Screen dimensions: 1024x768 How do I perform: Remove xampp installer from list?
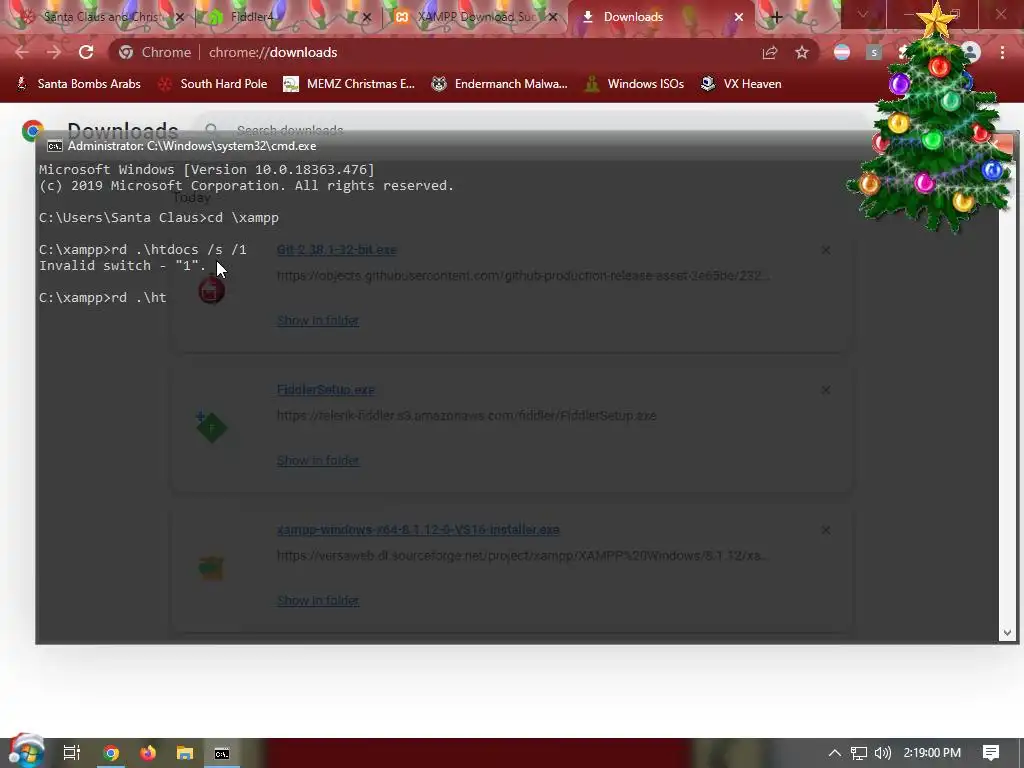click(x=825, y=530)
